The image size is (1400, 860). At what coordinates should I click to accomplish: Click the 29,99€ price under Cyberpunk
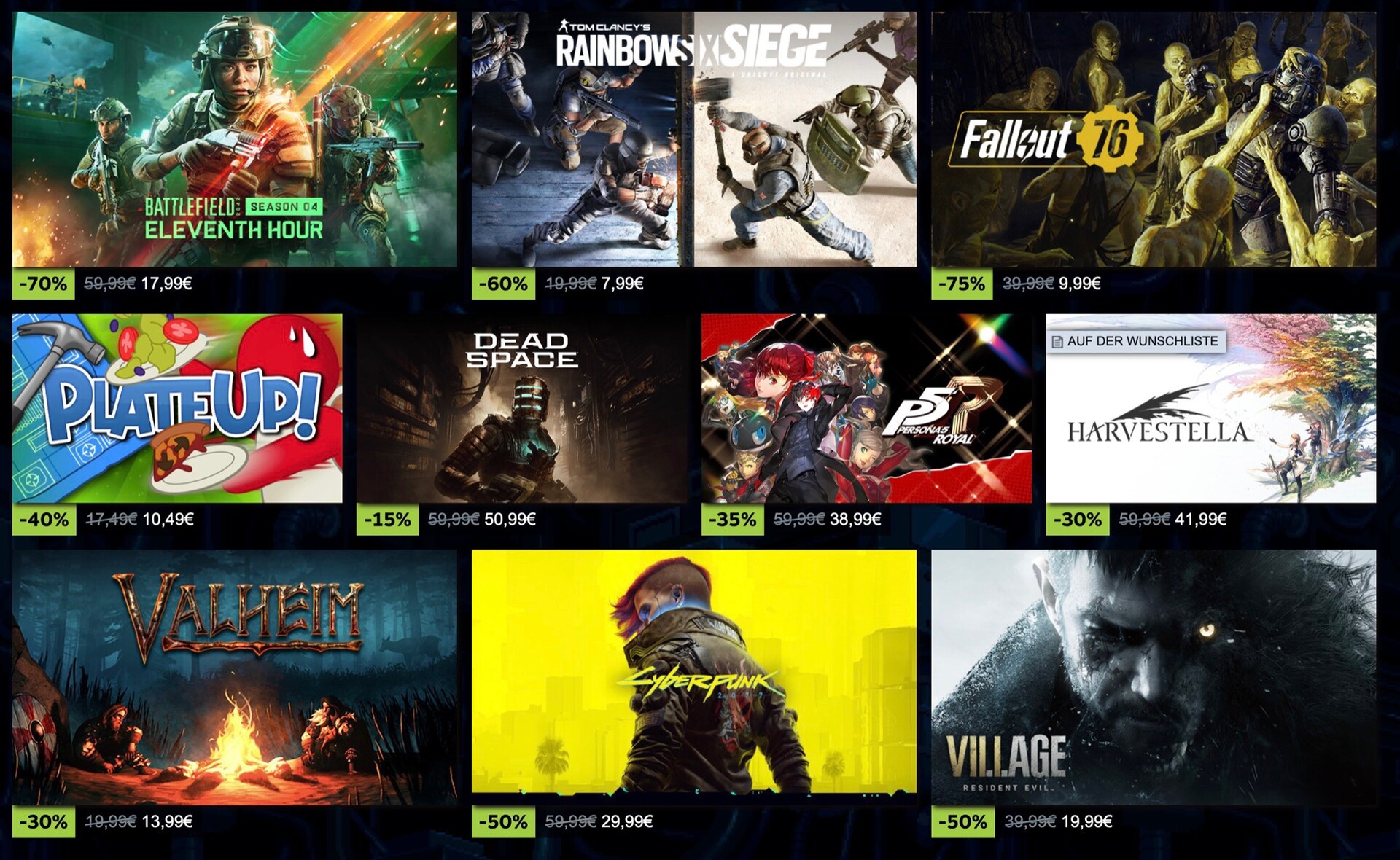[627, 821]
